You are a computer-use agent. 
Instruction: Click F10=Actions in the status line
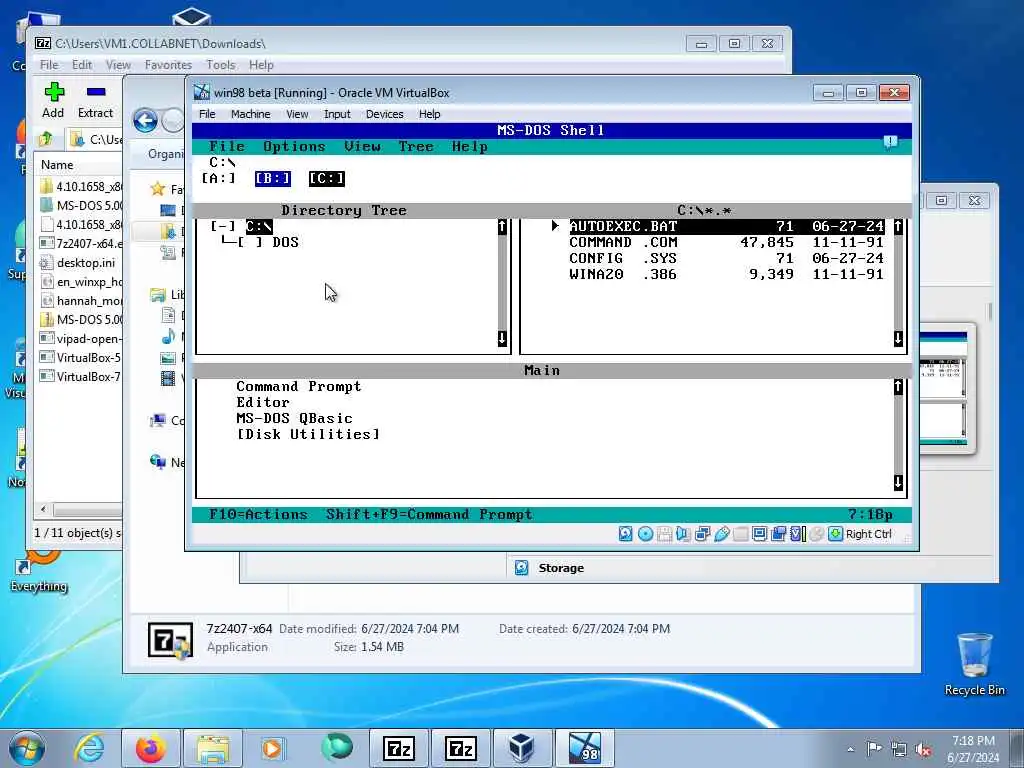259,515
